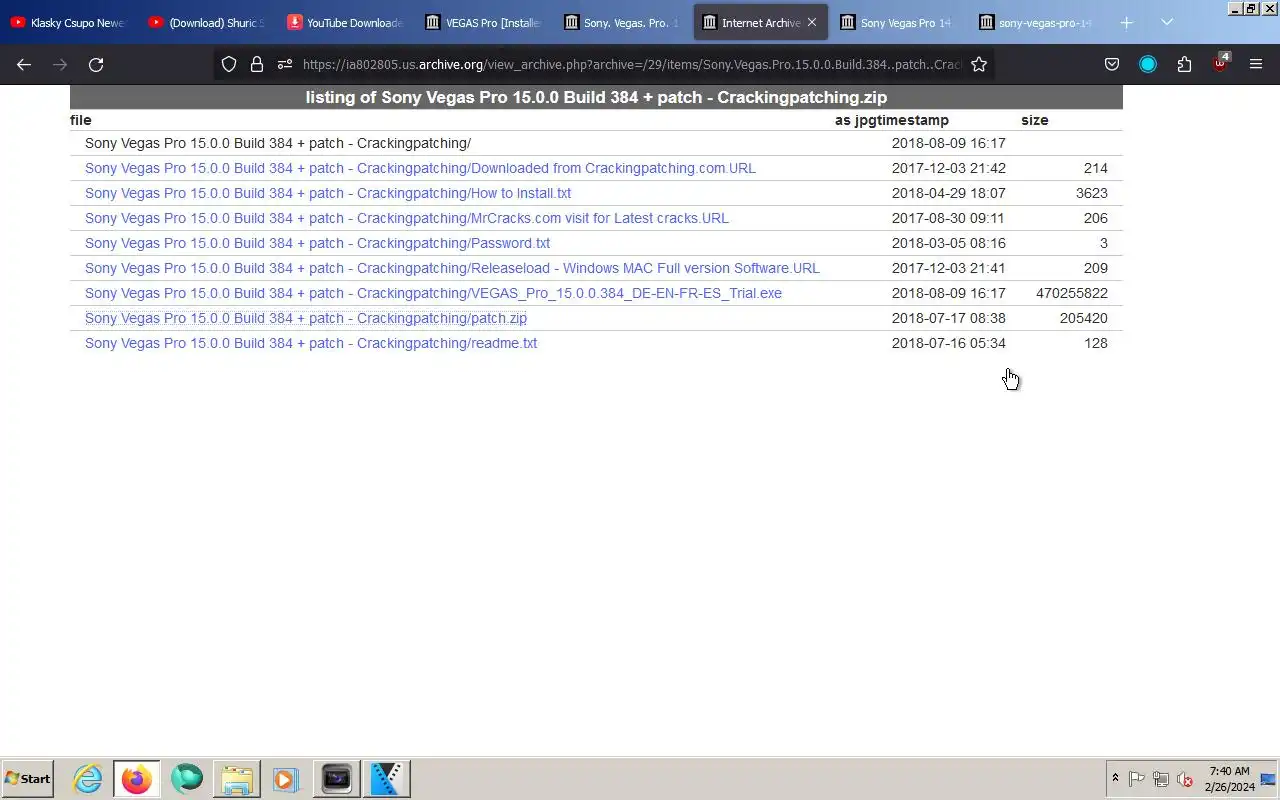This screenshot has width=1280, height=800.
Task: Open Downloaded from Crackingpatching.com.URL link
Action: pyautogui.click(x=420, y=168)
